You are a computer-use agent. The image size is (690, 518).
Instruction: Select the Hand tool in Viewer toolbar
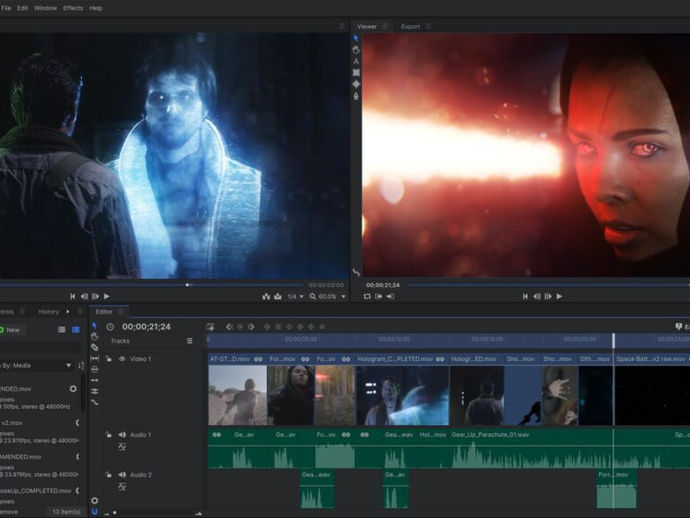coord(356,48)
